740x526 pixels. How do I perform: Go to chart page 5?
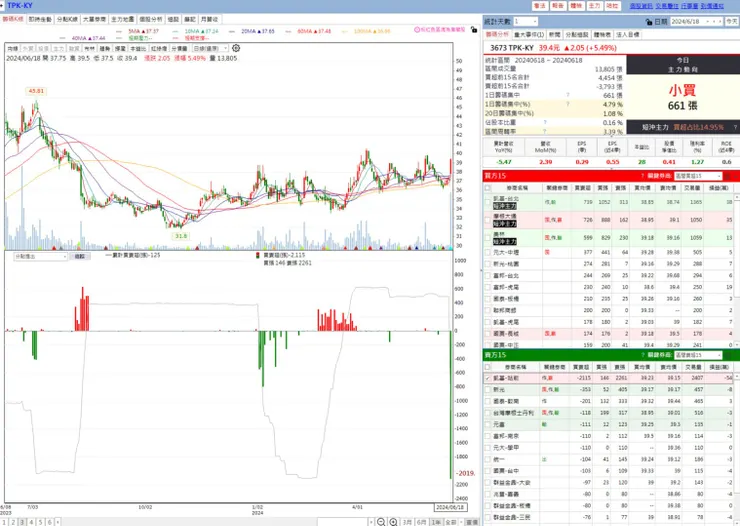(x=41, y=522)
